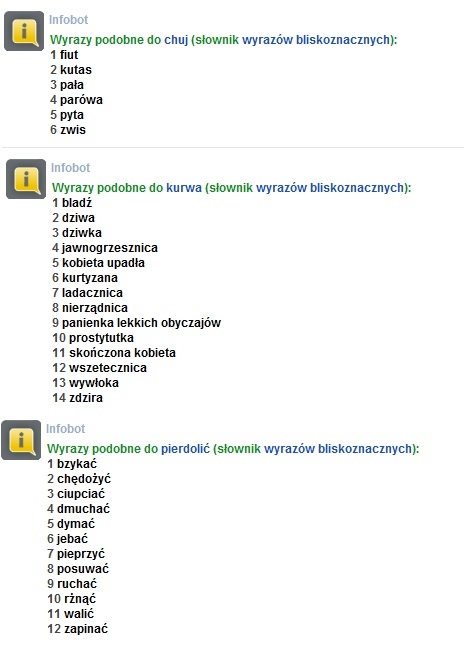Select the entry 'jawnogrzesznica' in the list

pos(110,248)
